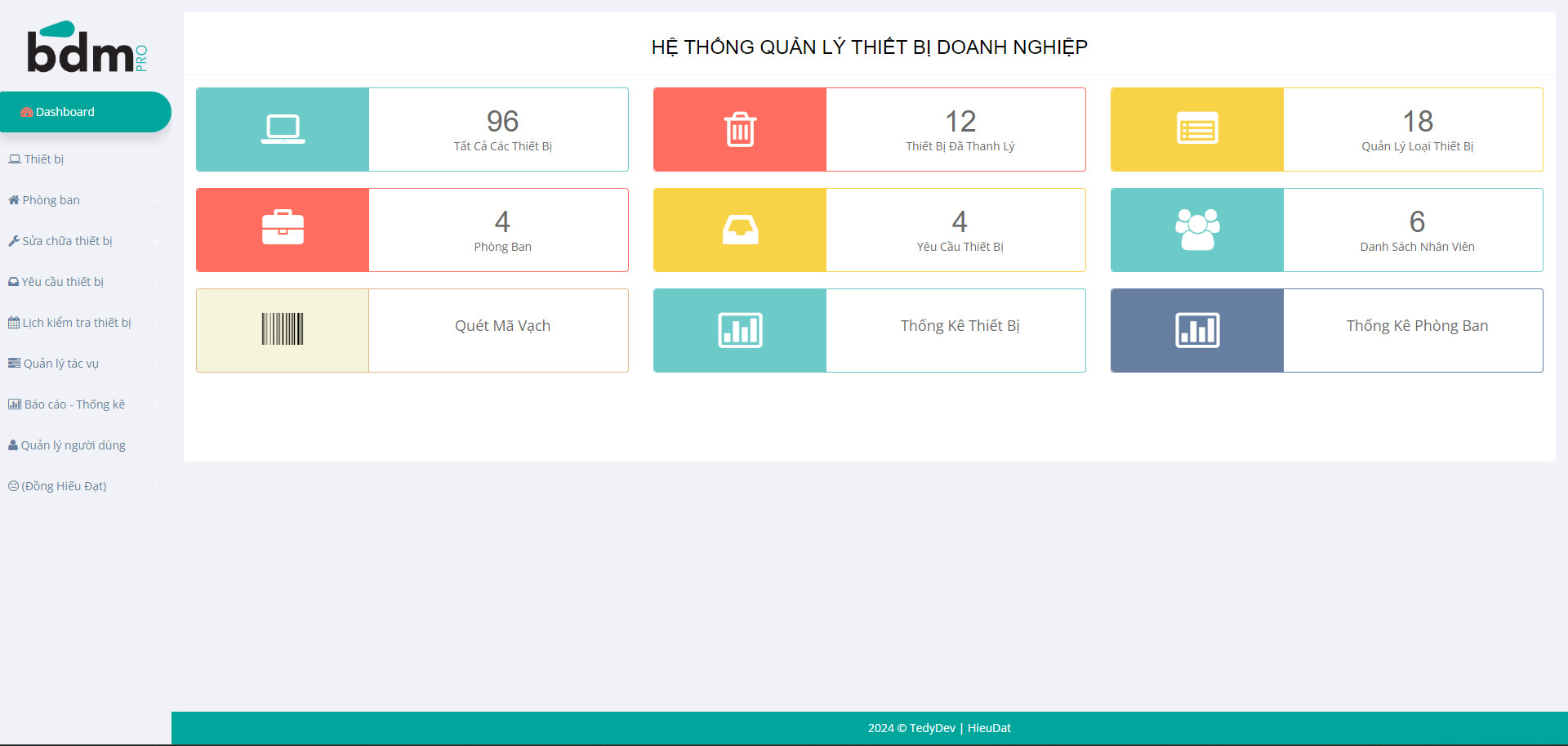This screenshot has height=746, width=1568.
Task: Click the inbox icon on Yêu Cầu Thiết Bị card
Action: 740,230
